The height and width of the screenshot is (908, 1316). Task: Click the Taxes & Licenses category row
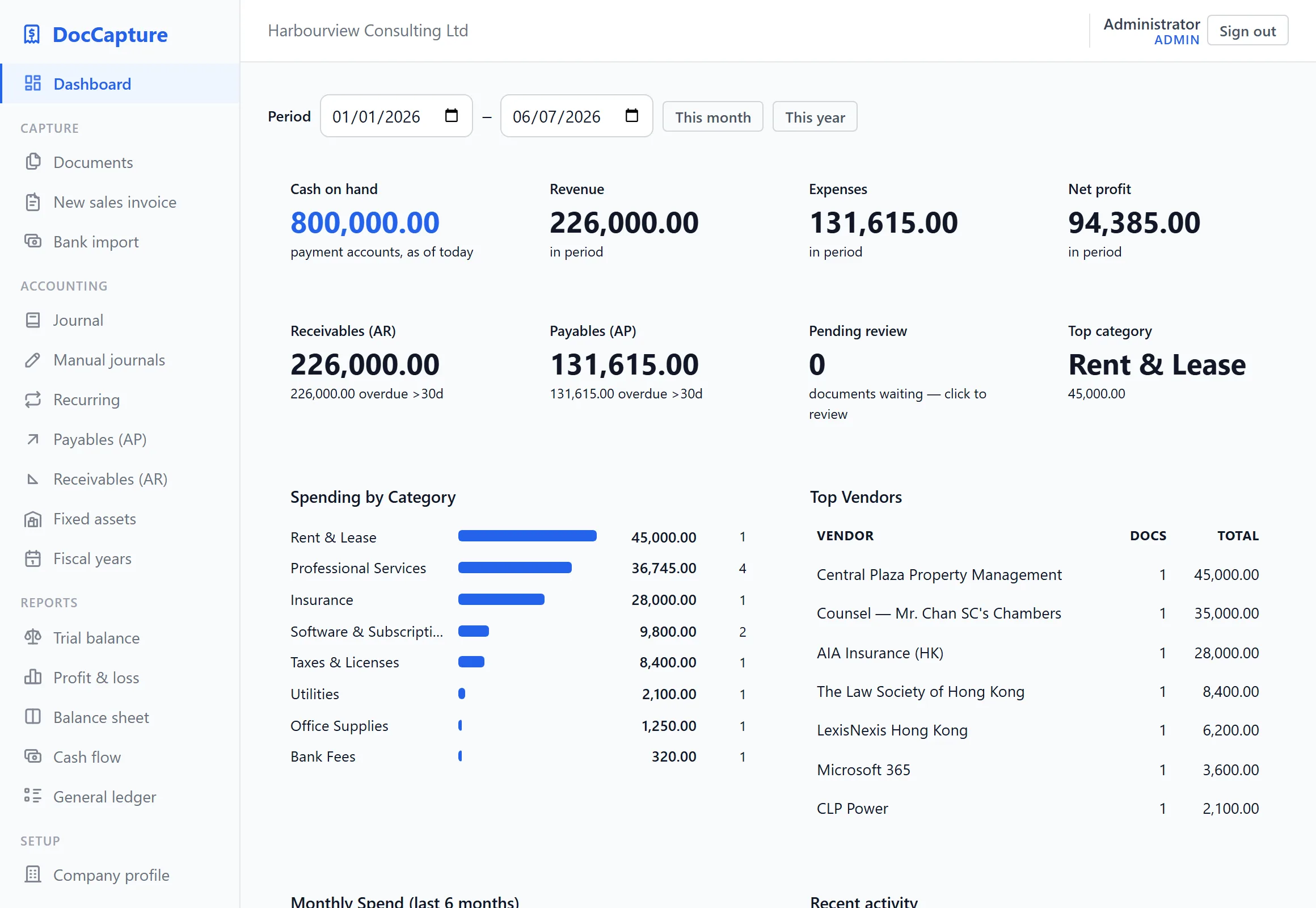click(518, 662)
